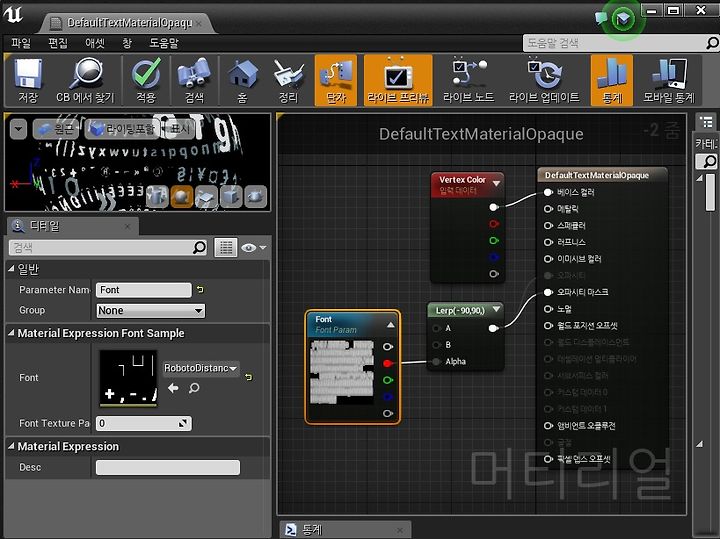Click the Parameter Name field containing Font
The image size is (720, 539).
coord(143,290)
